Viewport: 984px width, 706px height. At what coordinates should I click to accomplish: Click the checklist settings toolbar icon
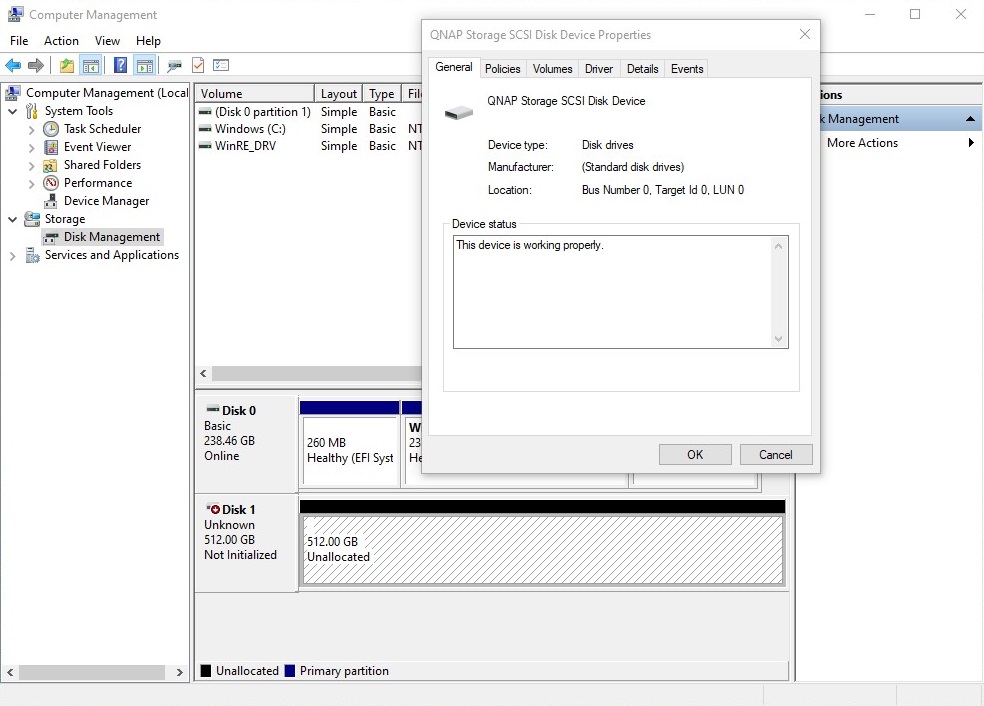(x=221, y=65)
